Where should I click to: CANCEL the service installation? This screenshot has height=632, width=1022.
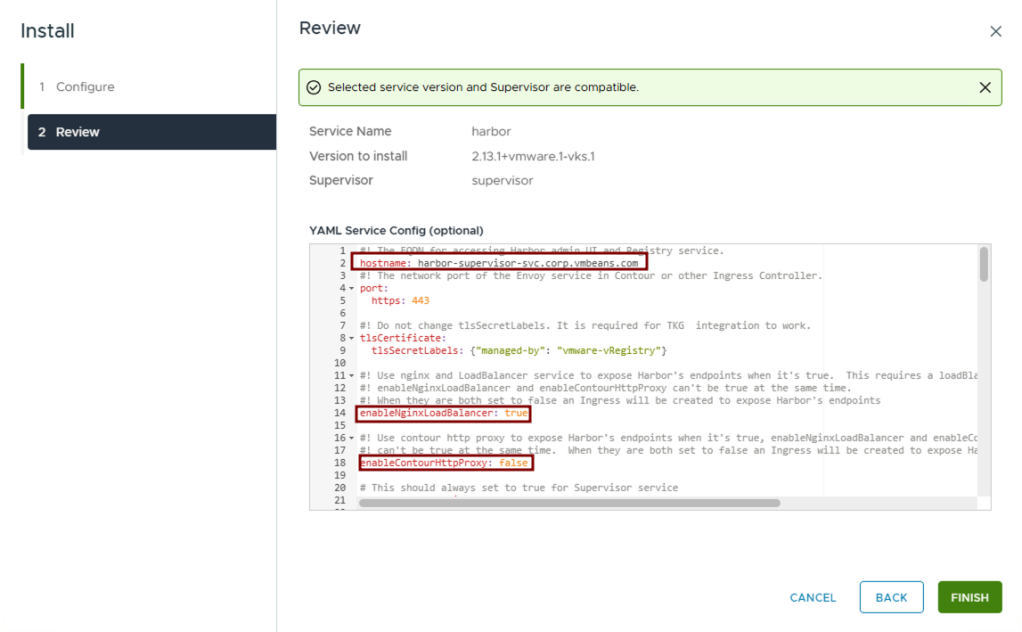coord(813,597)
